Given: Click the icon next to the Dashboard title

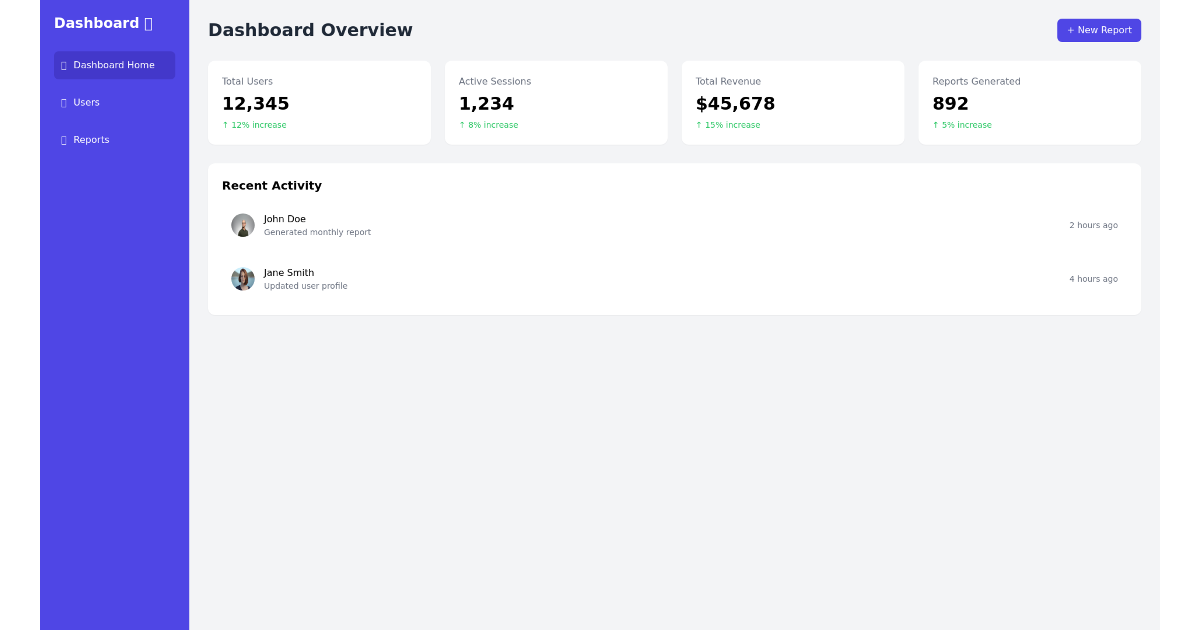Looking at the screenshot, I should point(148,22).
